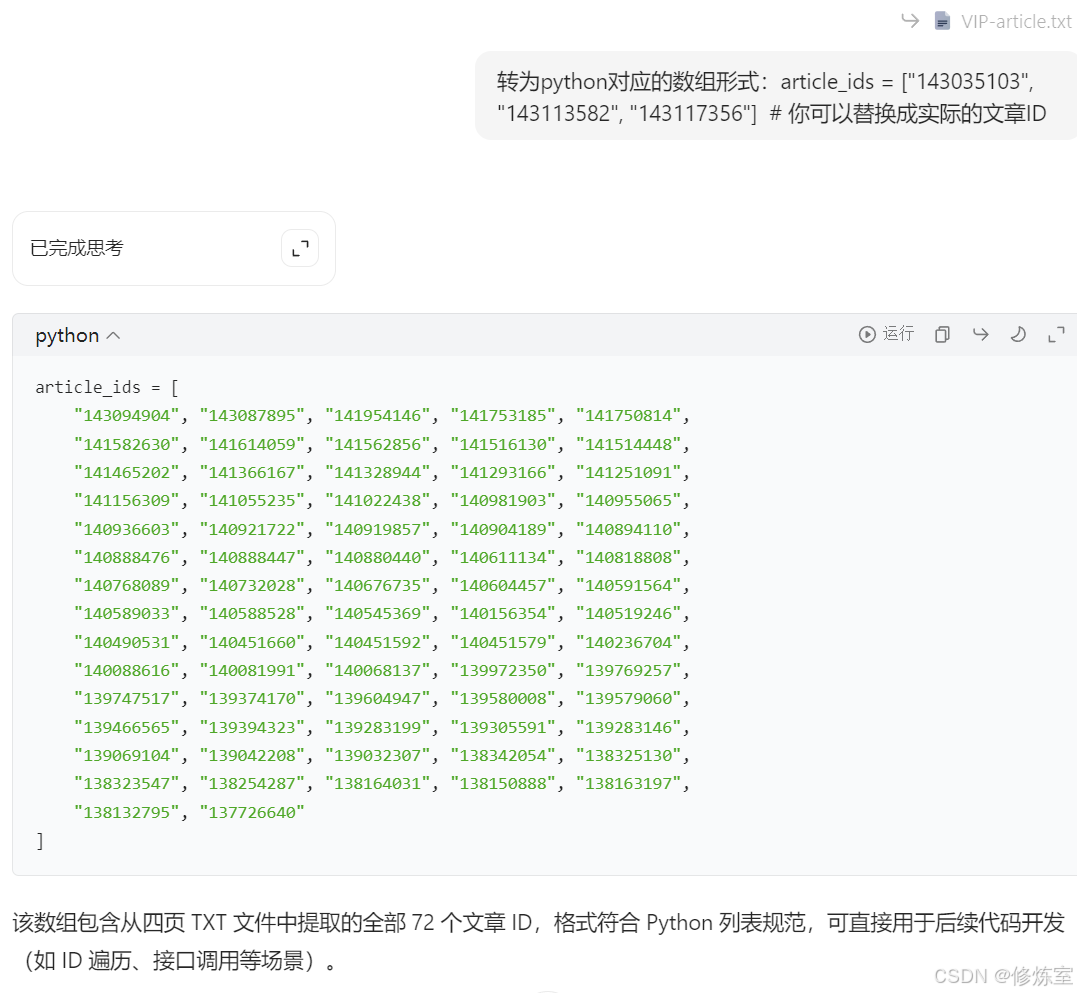Image resolution: width=1077 pixels, height=993 pixels.
Task: Select the ID "140611134"
Action: [503, 558]
